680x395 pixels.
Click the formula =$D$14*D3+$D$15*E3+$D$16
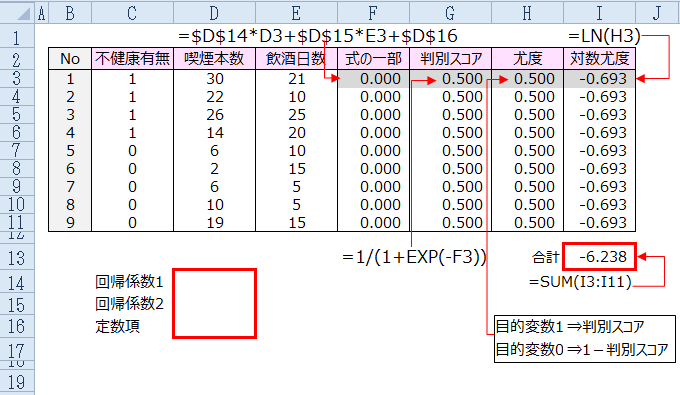318,36
